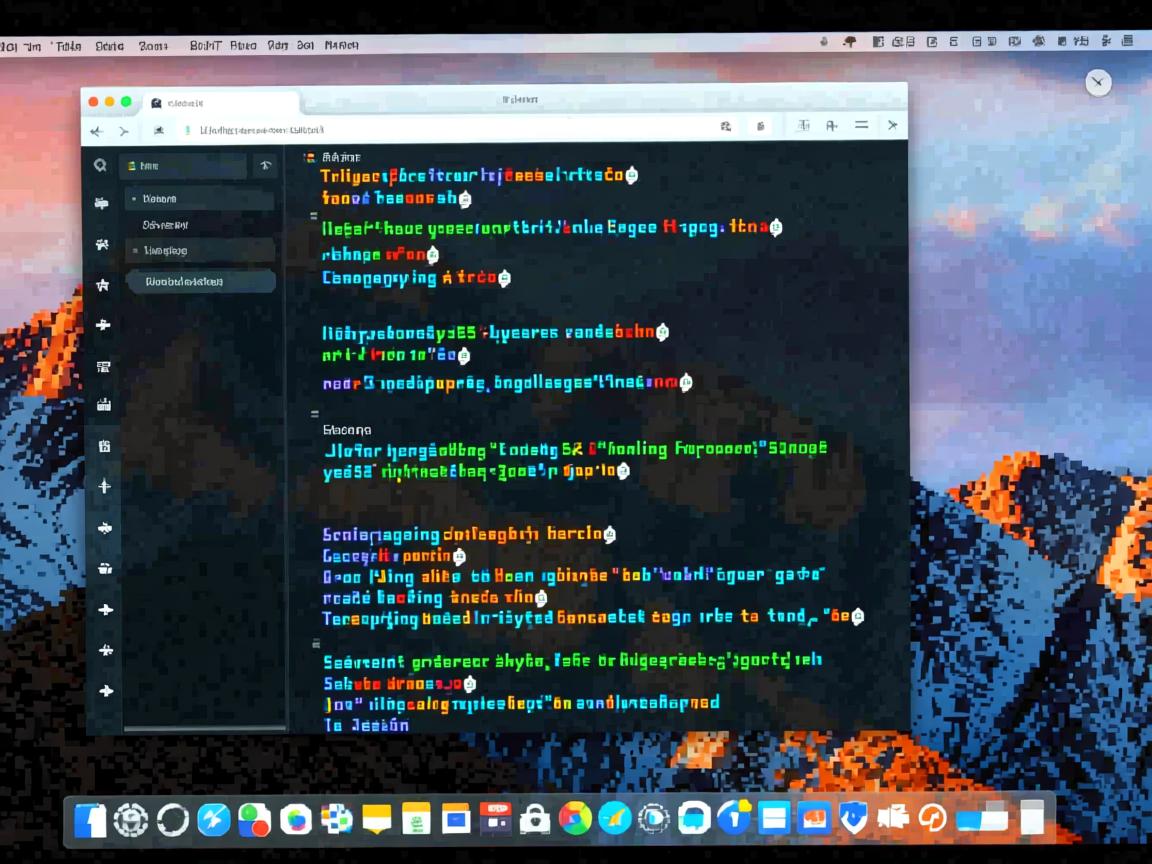Image resolution: width=1152 pixels, height=864 pixels.
Task: Click the magnifier search icon in the sidebar
Action: tap(100, 166)
